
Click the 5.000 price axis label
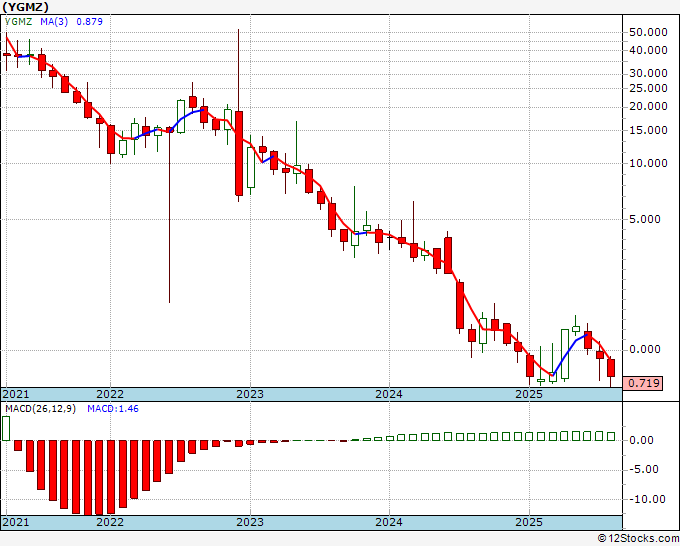645,219
